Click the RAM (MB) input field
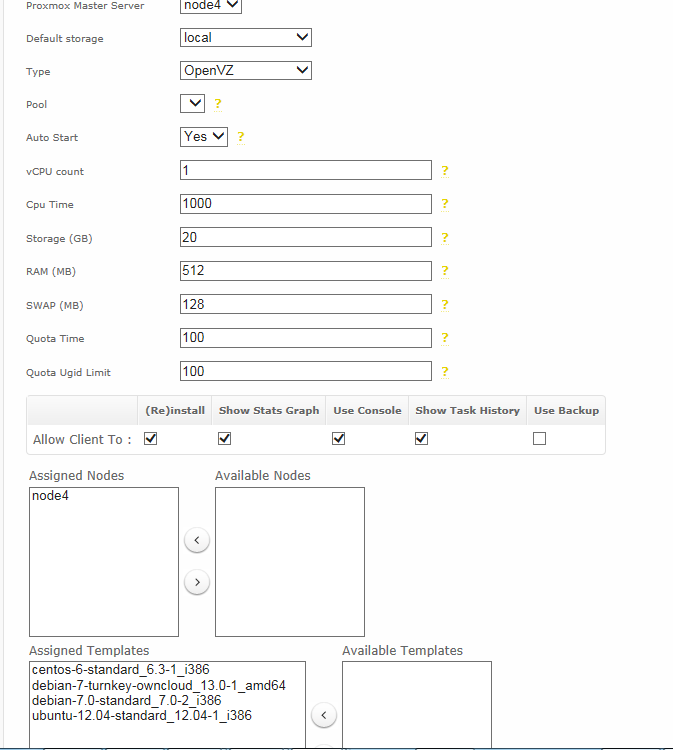This screenshot has width=673, height=750. click(306, 271)
